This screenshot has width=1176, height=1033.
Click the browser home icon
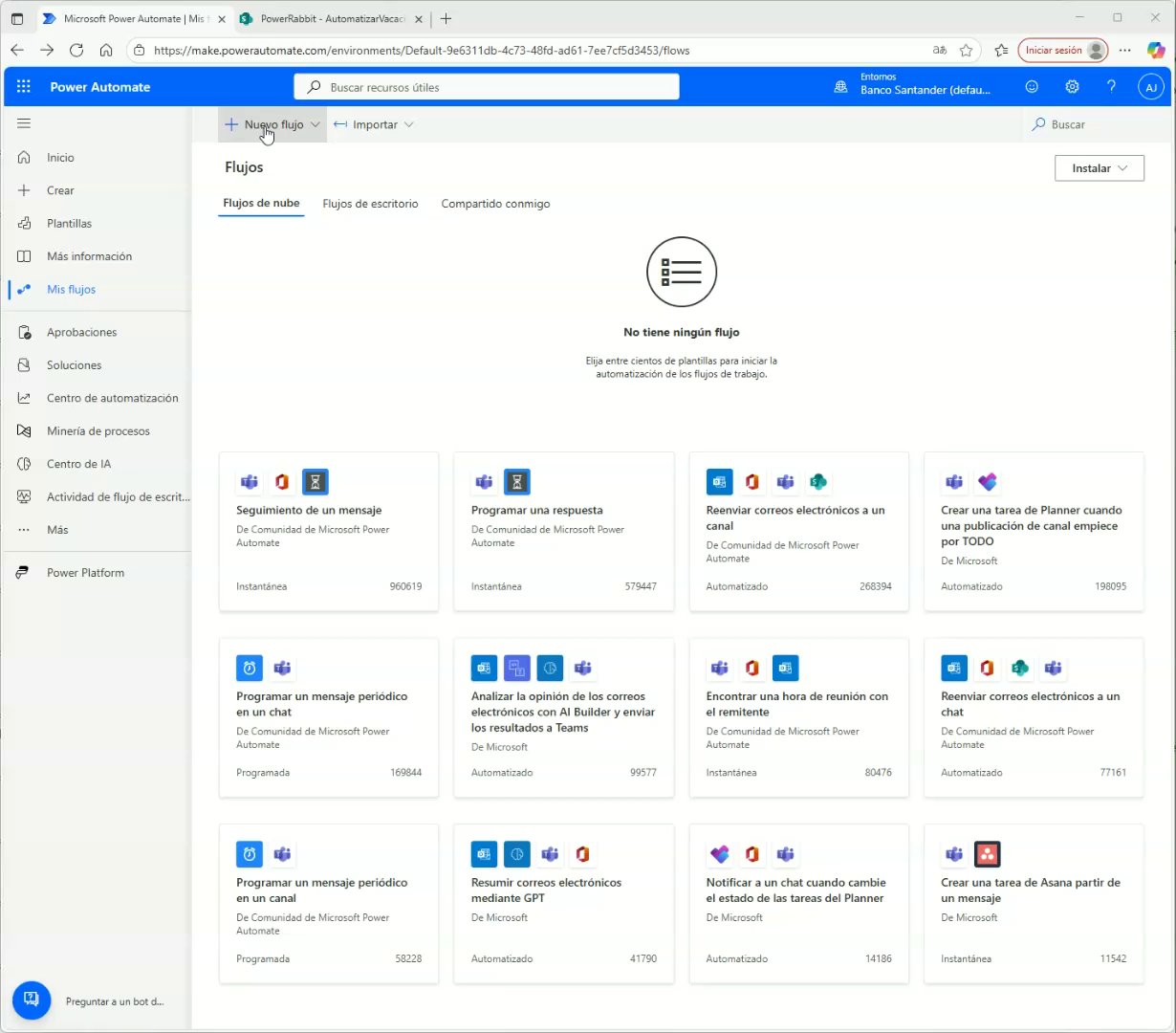[106, 50]
